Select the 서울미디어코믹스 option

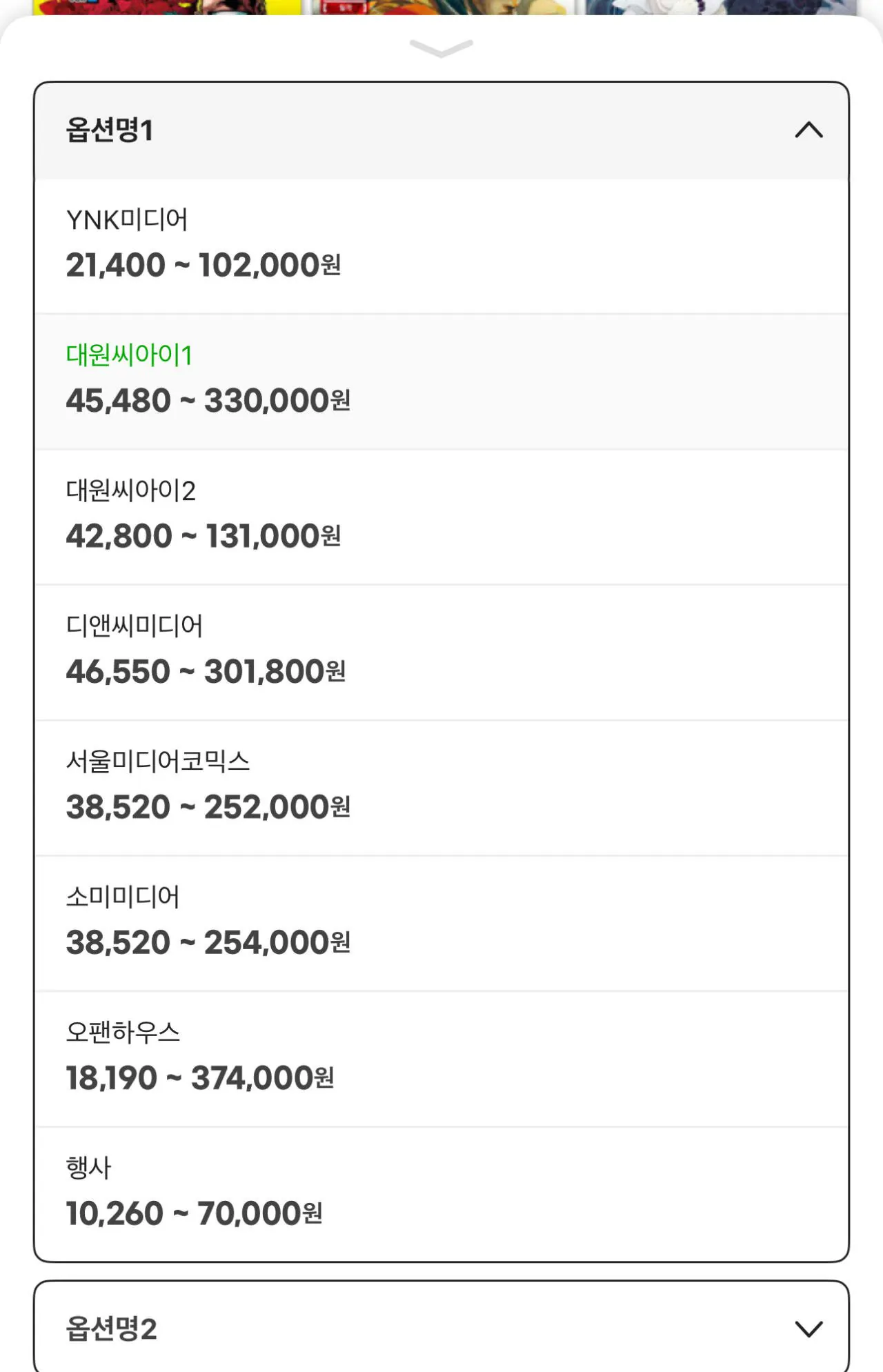[158, 761]
